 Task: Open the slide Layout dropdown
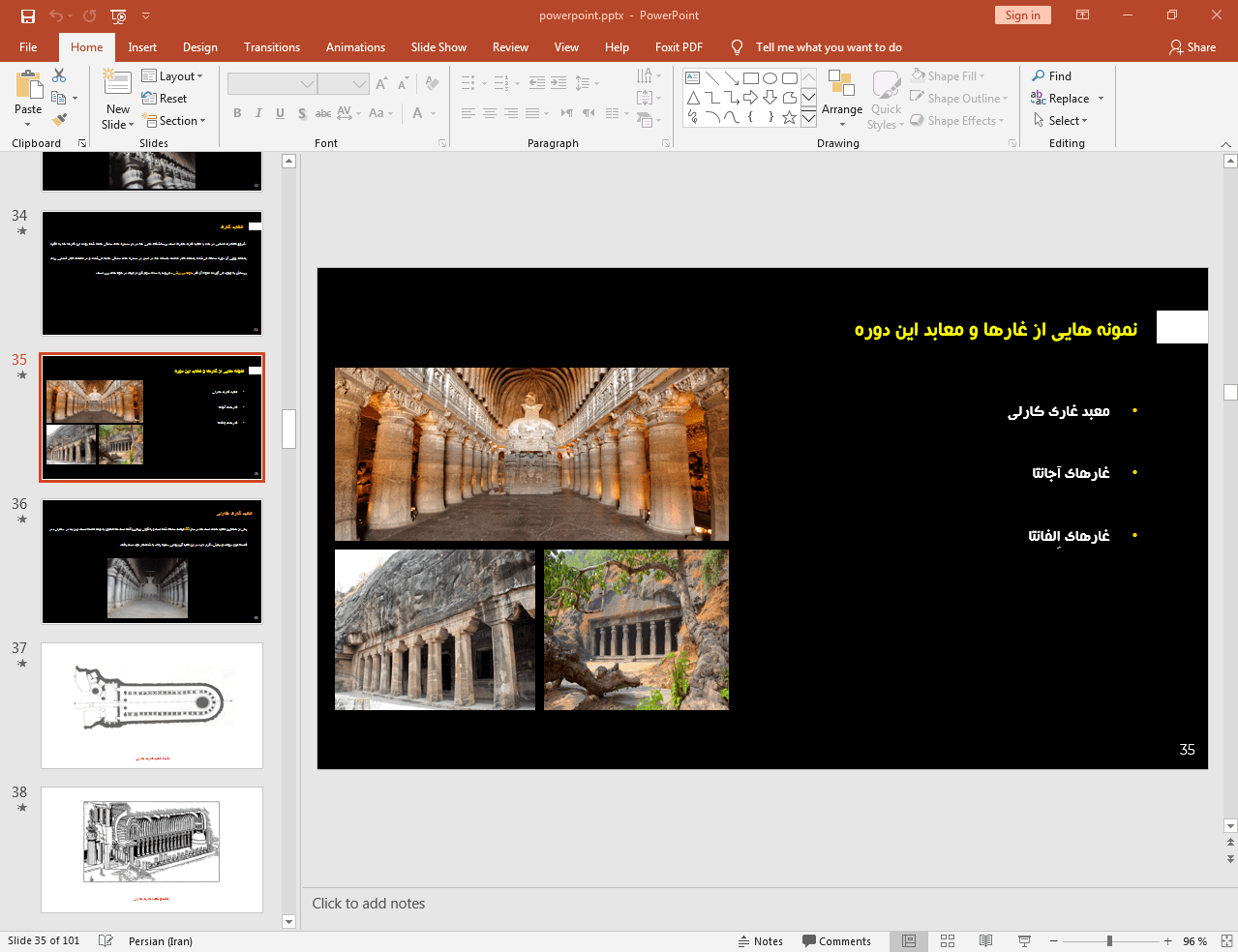click(x=172, y=75)
